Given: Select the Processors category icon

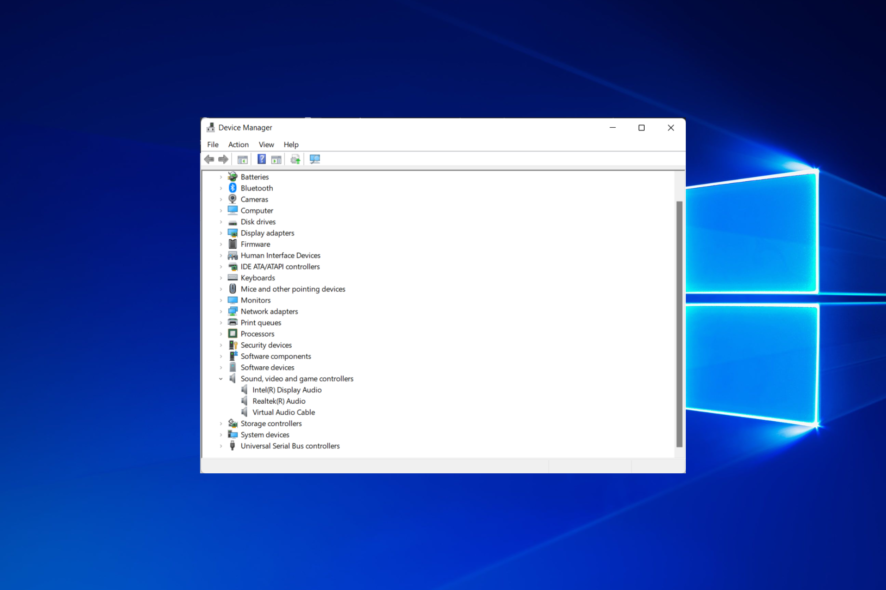Looking at the screenshot, I should click(232, 333).
